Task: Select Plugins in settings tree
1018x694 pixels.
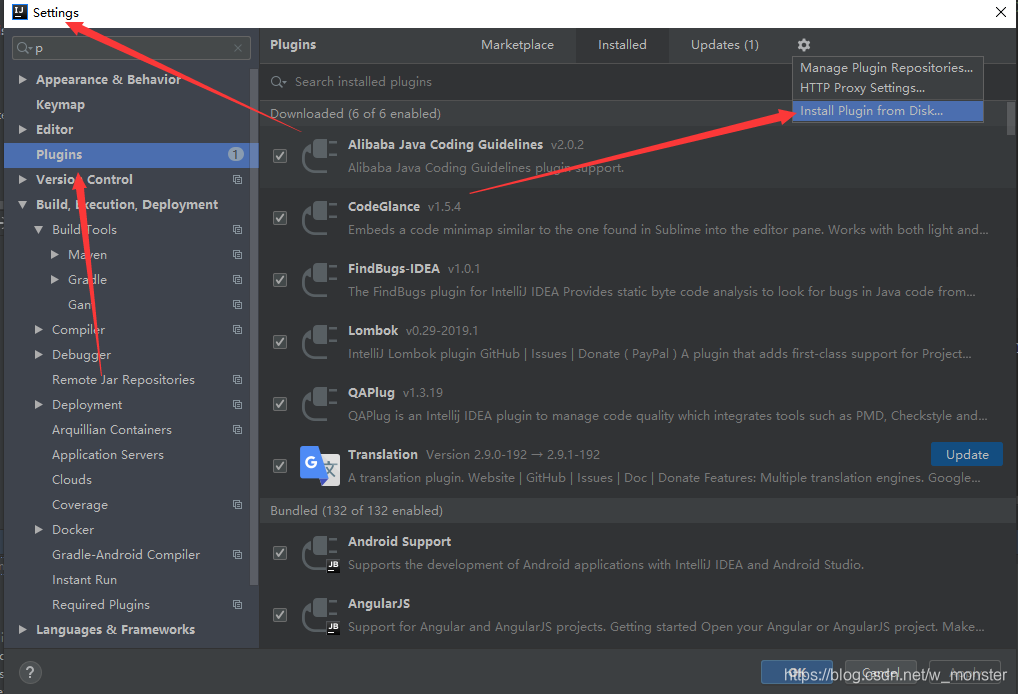Action: 131,155
